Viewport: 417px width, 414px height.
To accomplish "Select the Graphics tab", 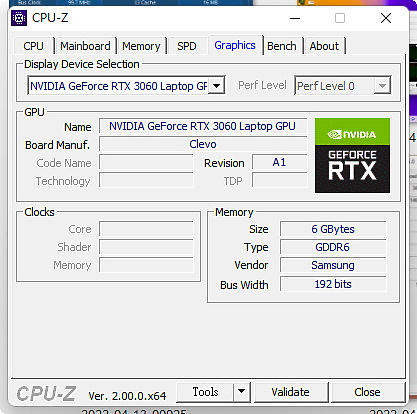I will click(235, 45).
